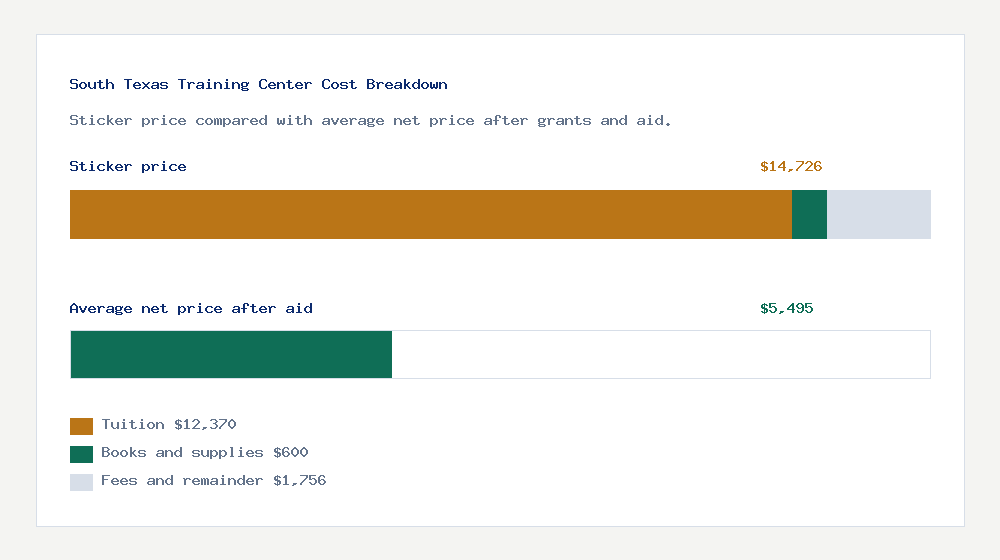The width and height of the screenshot is (1000, 560).
Task: Select the green Books and supplies swatch
Action: click(81, 454)
